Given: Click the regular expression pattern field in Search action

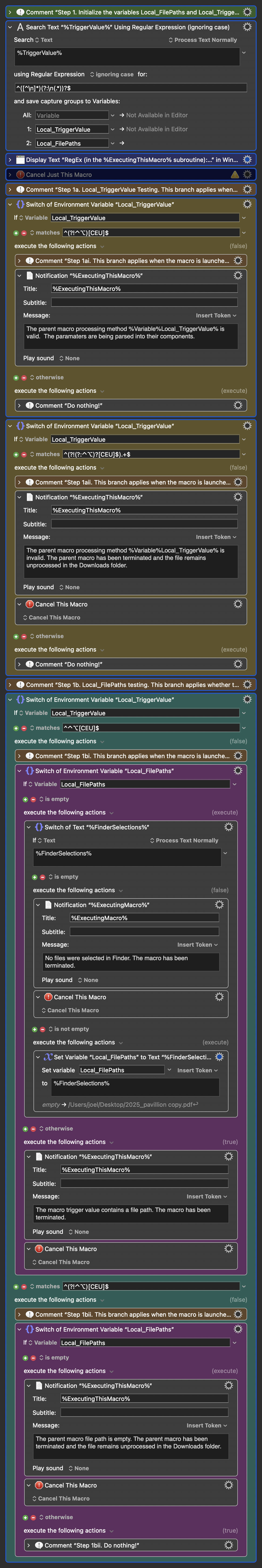Looking at the screenshot, I should pos(130,88).
